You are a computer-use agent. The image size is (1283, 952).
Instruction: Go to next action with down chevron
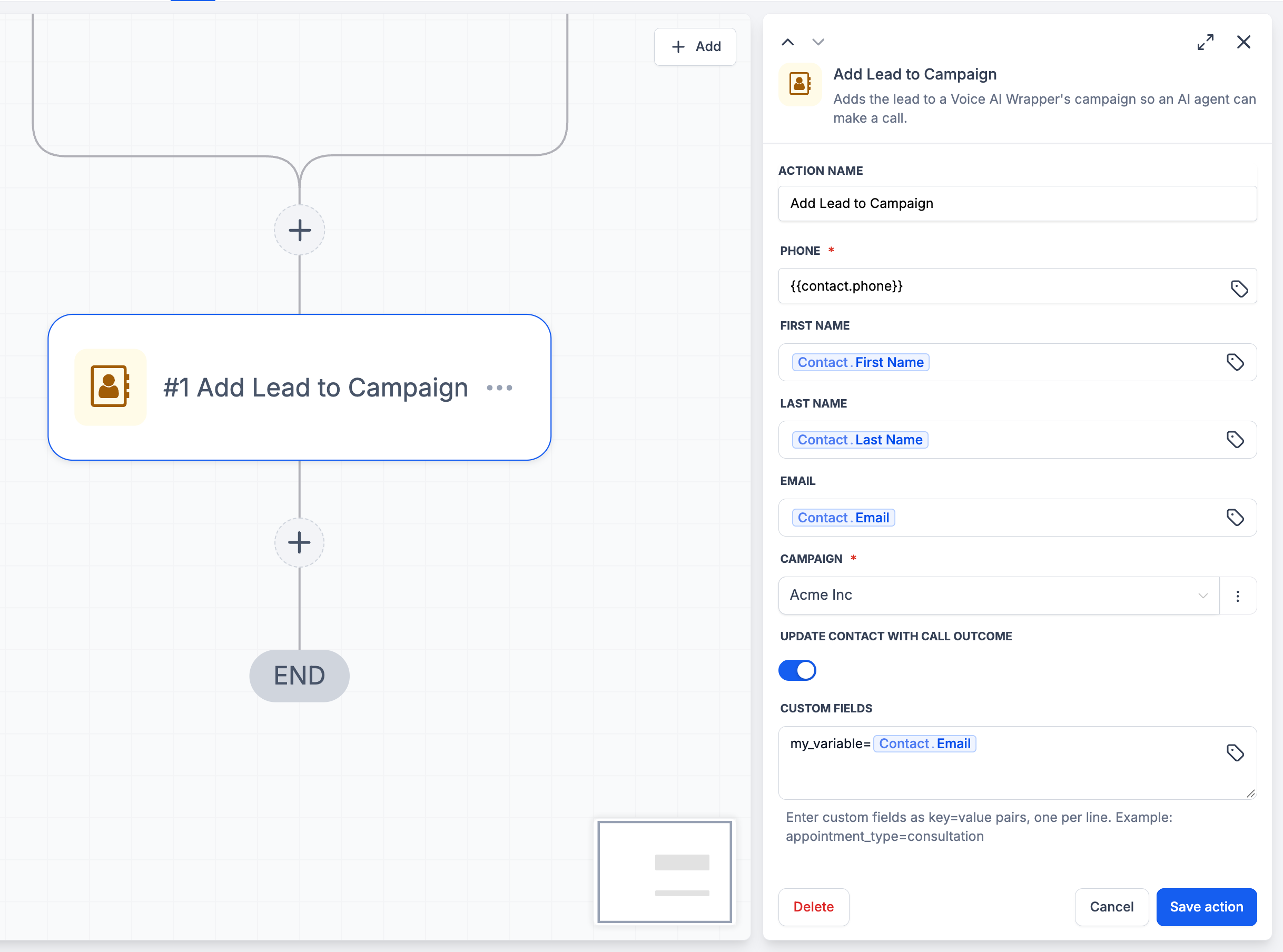click(818, 42)
